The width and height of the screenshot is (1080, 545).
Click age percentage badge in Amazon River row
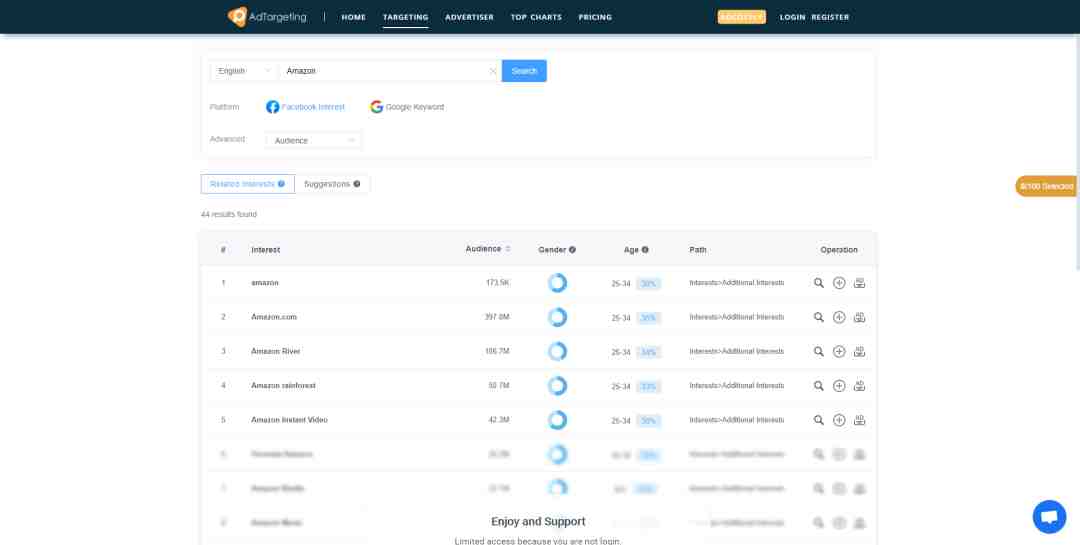(648, 352)
